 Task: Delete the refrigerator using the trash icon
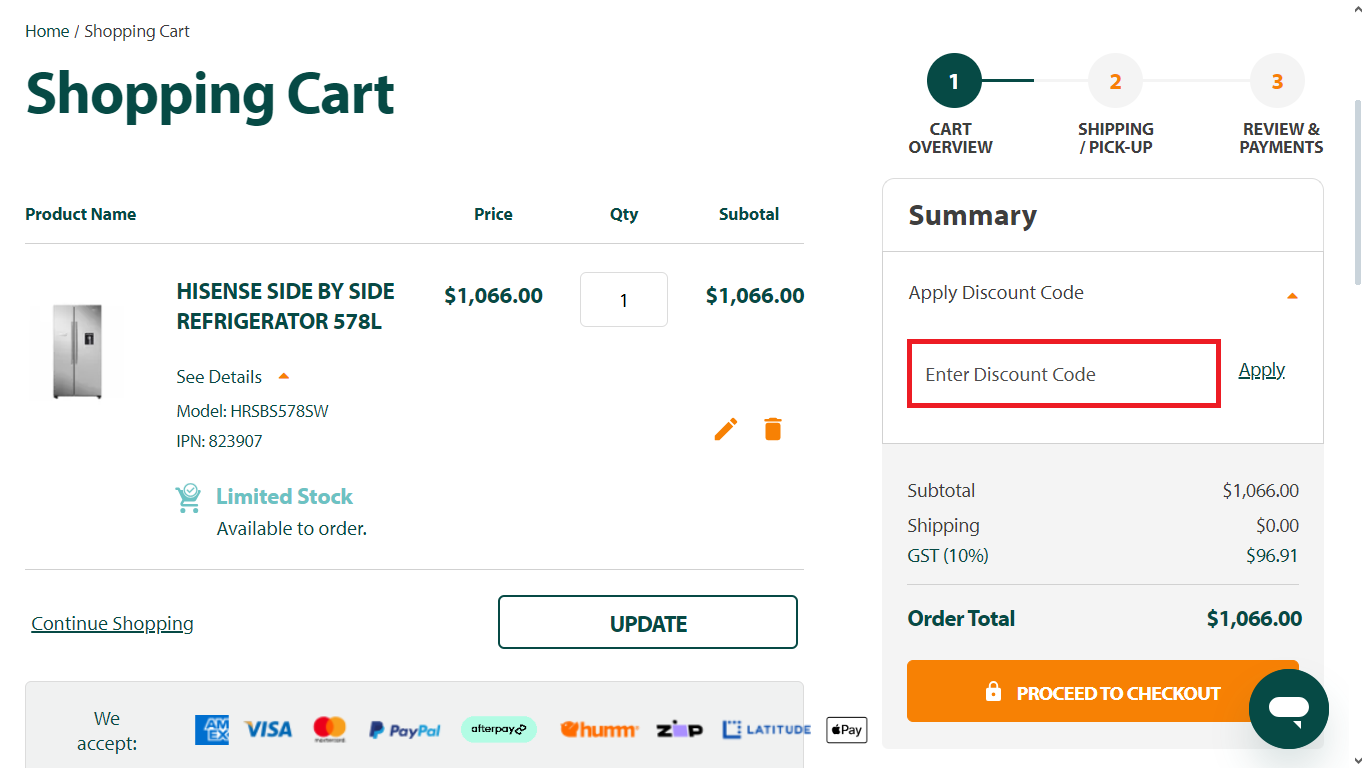click(772, 428)
